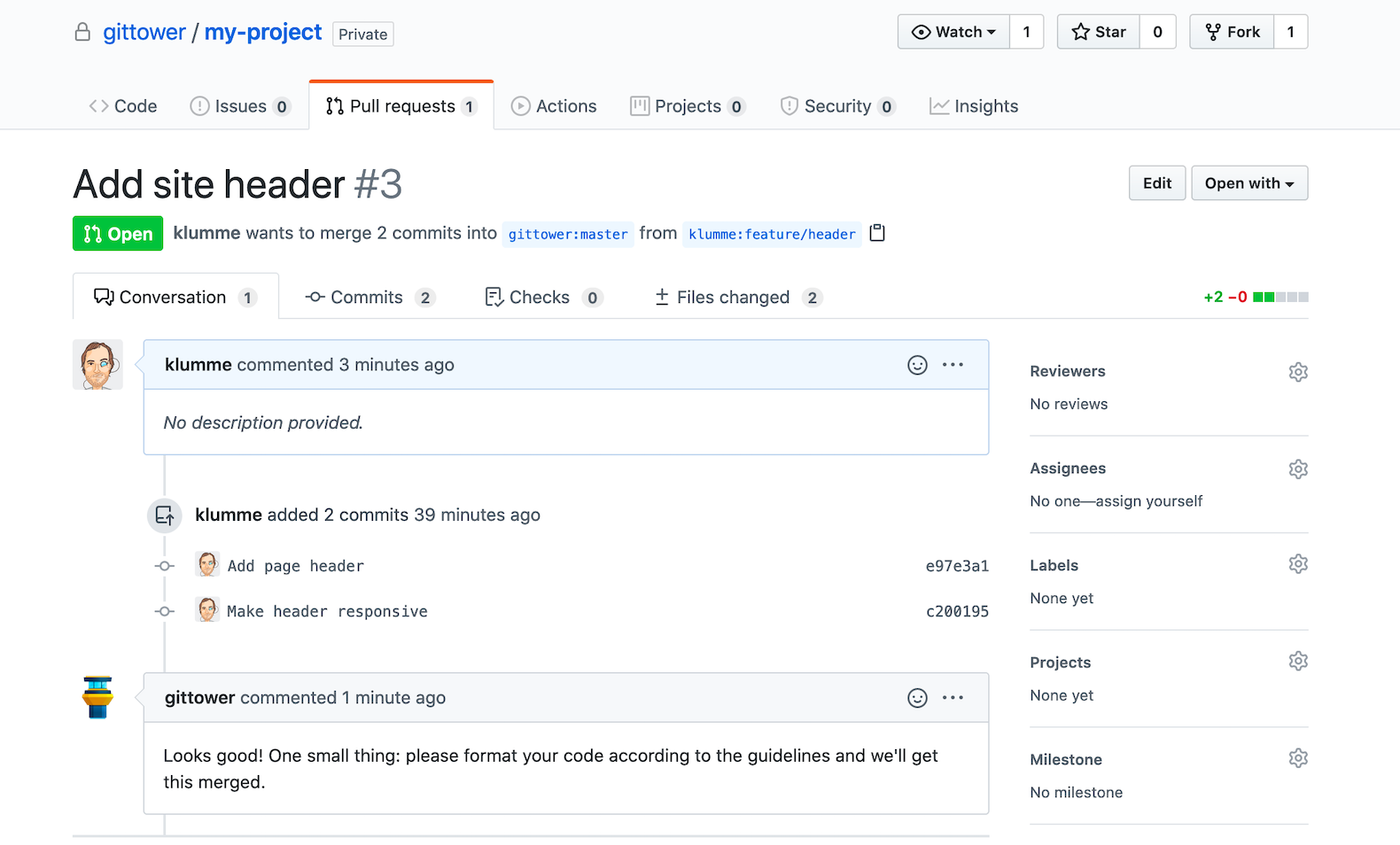Expand the Open with dropdown

click(1248, 183)
